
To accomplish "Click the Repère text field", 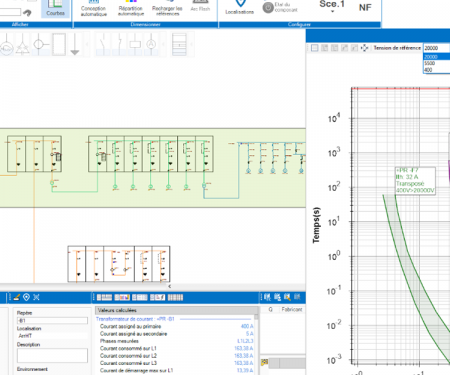I will coord(52,321).
